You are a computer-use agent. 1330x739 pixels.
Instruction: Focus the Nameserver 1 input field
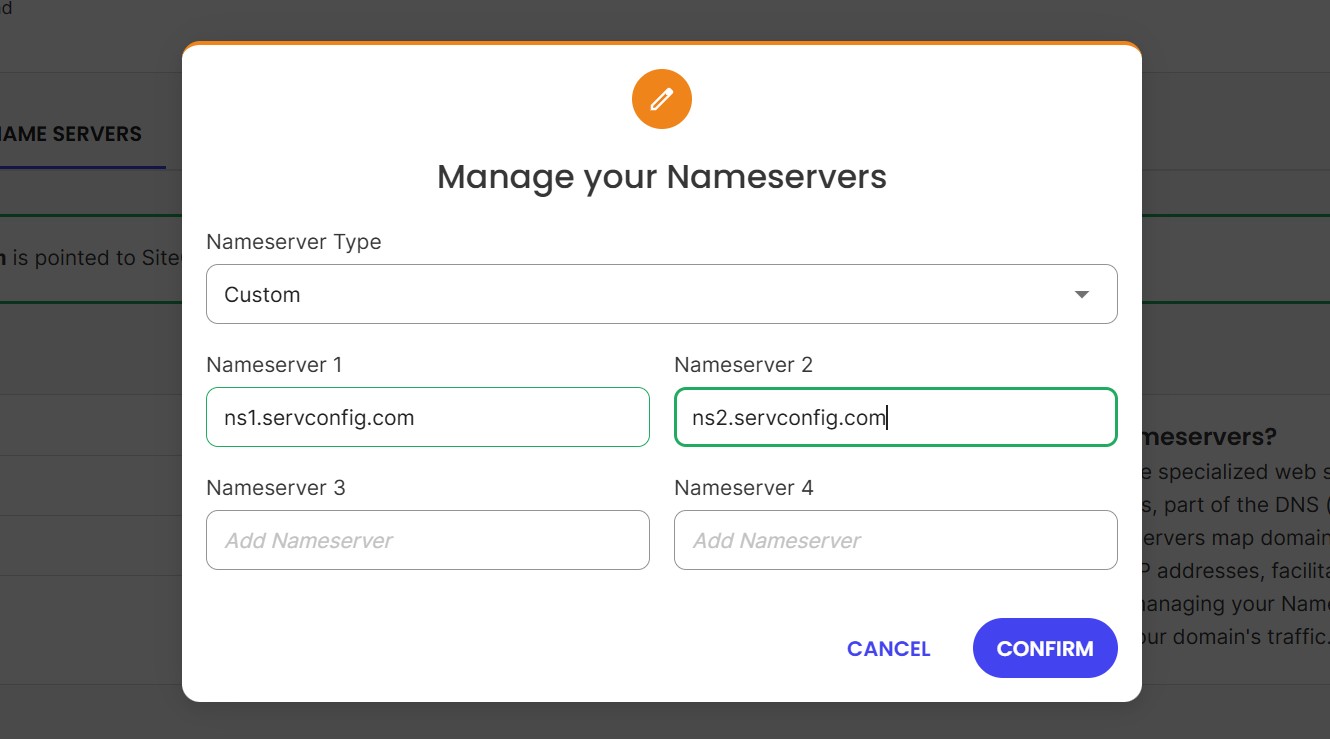click(x=427, y=417)
